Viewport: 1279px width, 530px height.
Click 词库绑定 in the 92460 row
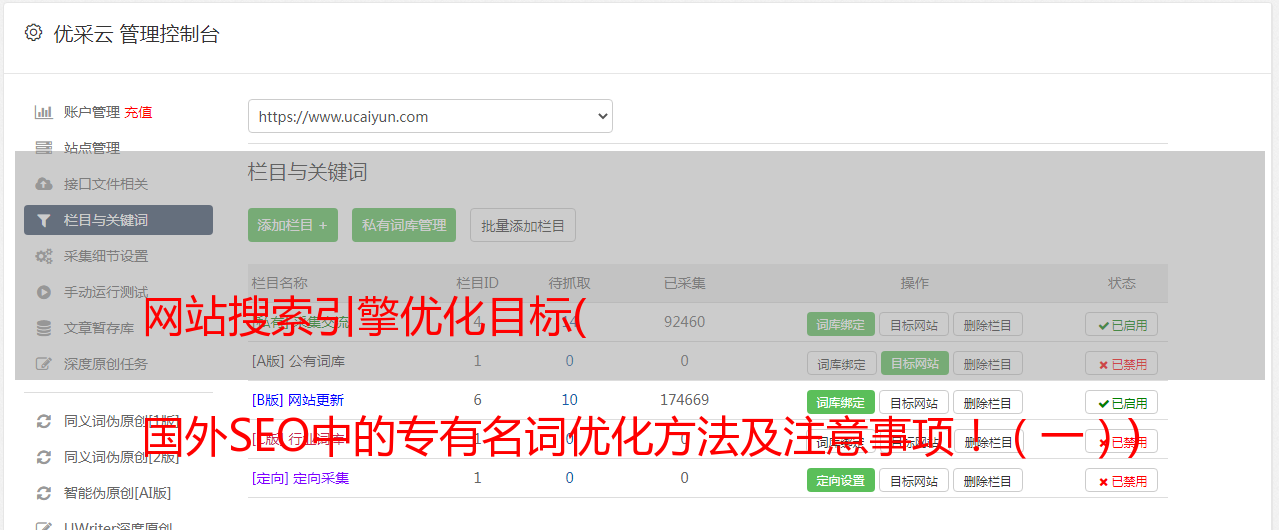click(841, 324)
